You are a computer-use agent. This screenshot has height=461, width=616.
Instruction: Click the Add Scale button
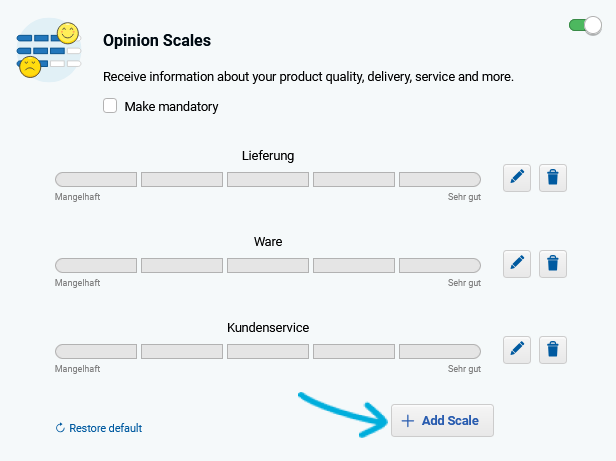coord(442,421)
